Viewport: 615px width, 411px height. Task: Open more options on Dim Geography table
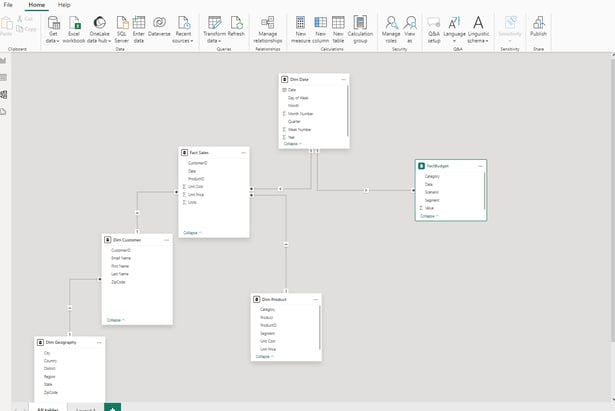99,342
